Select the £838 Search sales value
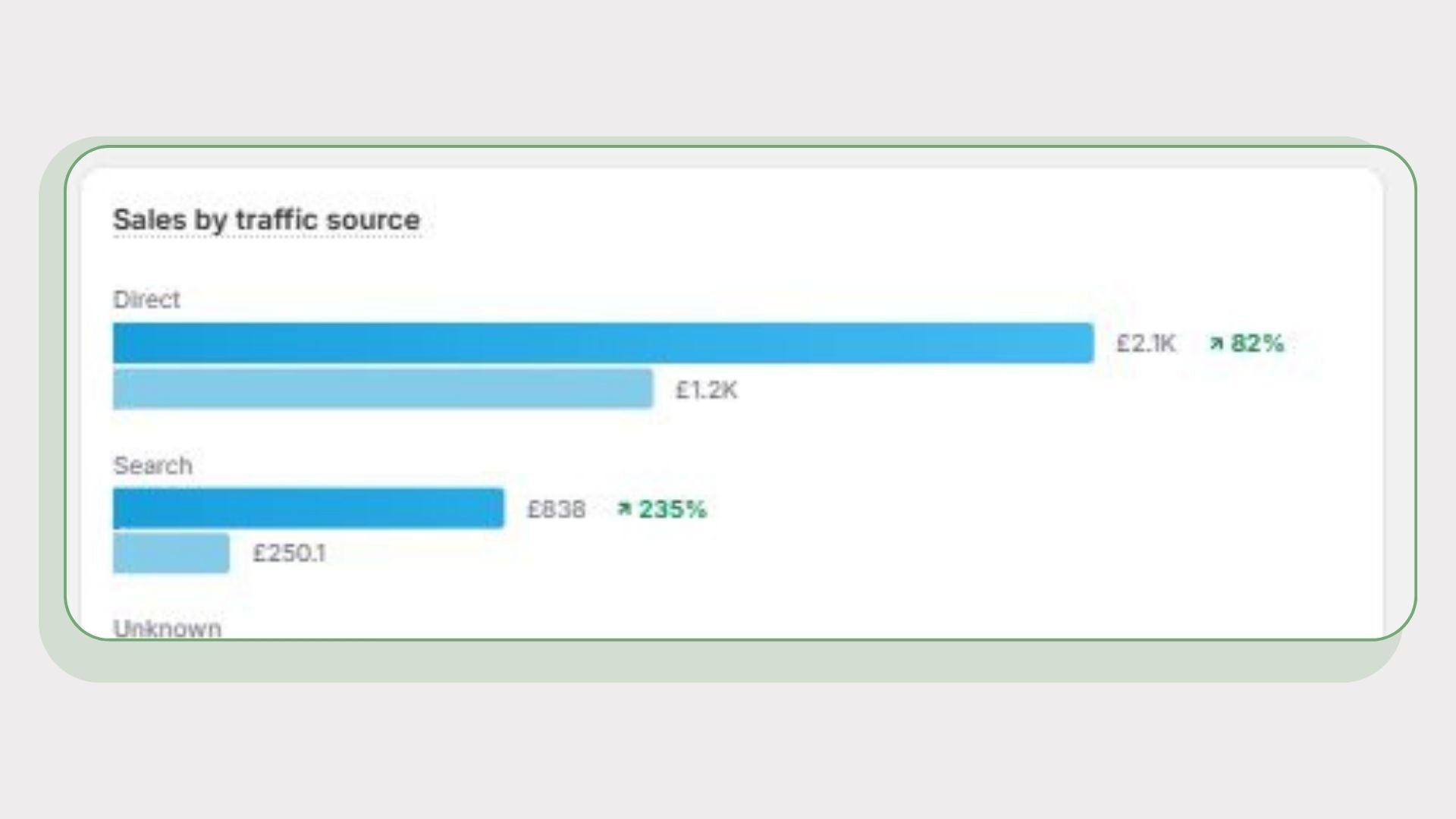The width and height of the screenshot is (1456, 819). (556, 509)
